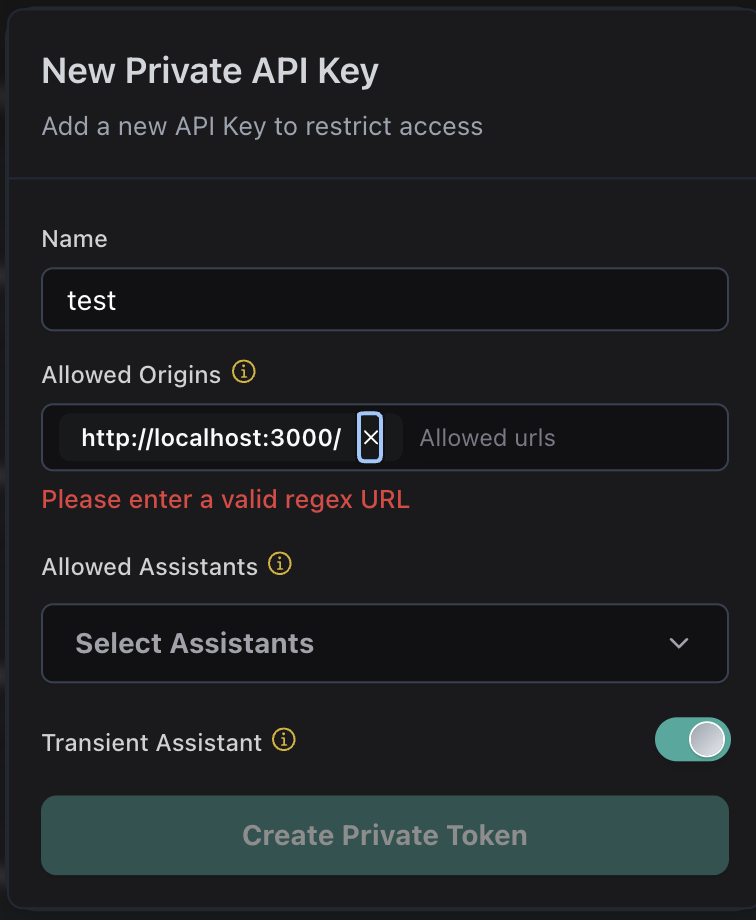This screenshot has width=756, height=920.
Task: Click the round knob of the toggle
Action: tap(708, 740)
